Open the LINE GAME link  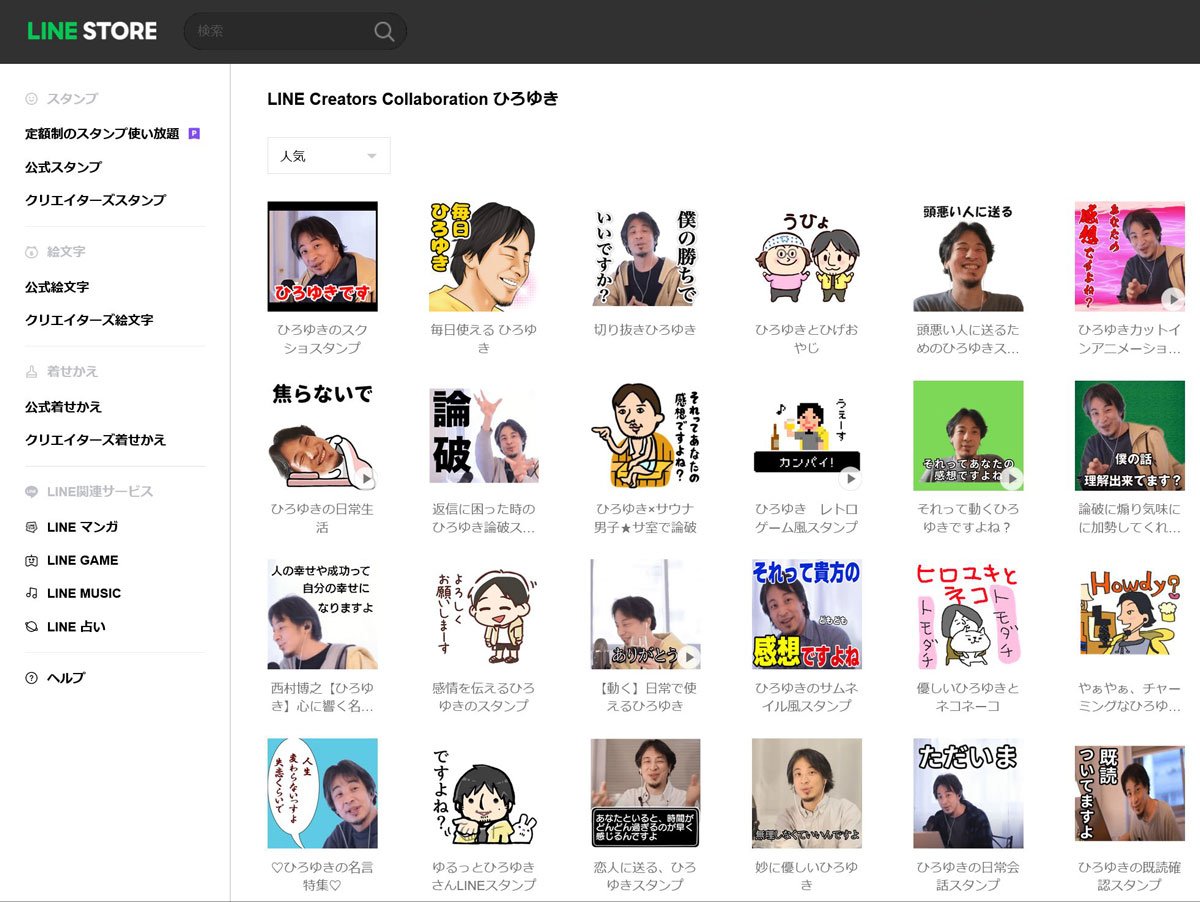tap(82, 560)
